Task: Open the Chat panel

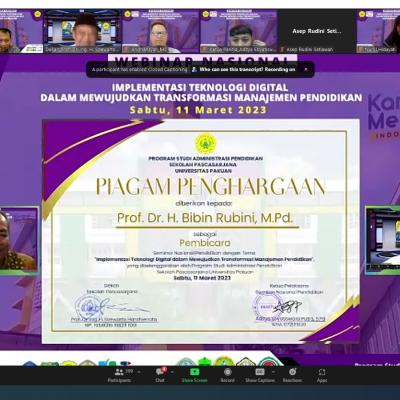Action: pos(160,375)
